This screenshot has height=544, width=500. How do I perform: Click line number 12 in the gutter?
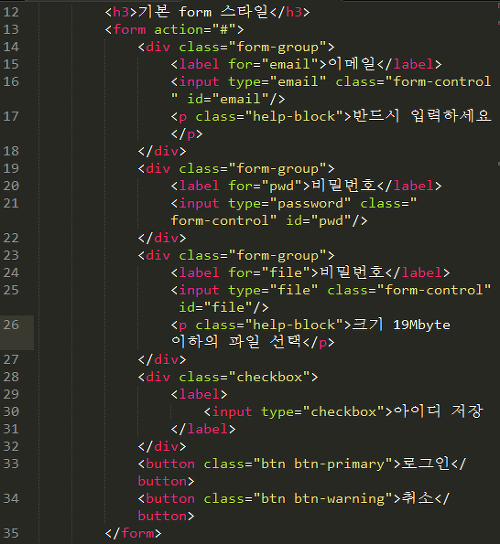coord(11,12)
